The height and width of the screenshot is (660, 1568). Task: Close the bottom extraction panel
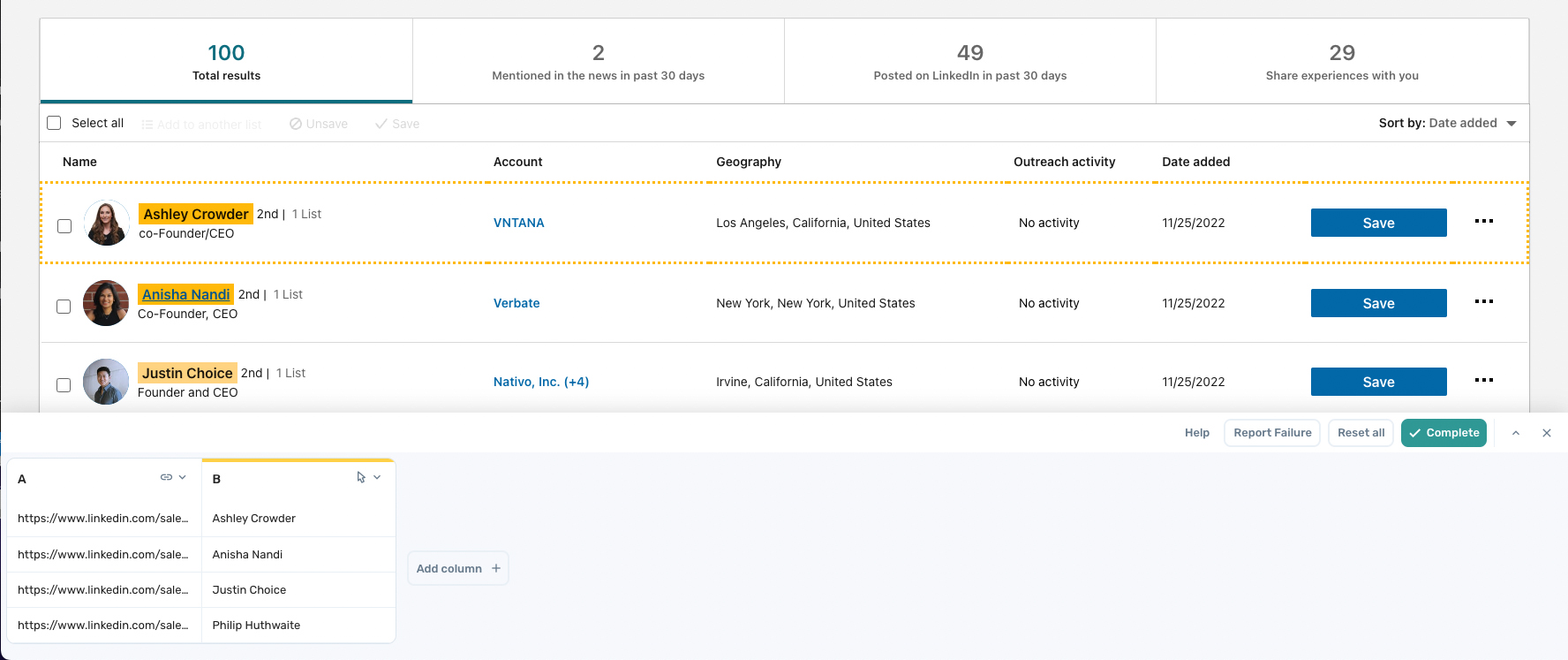(x=1547, y=433)
